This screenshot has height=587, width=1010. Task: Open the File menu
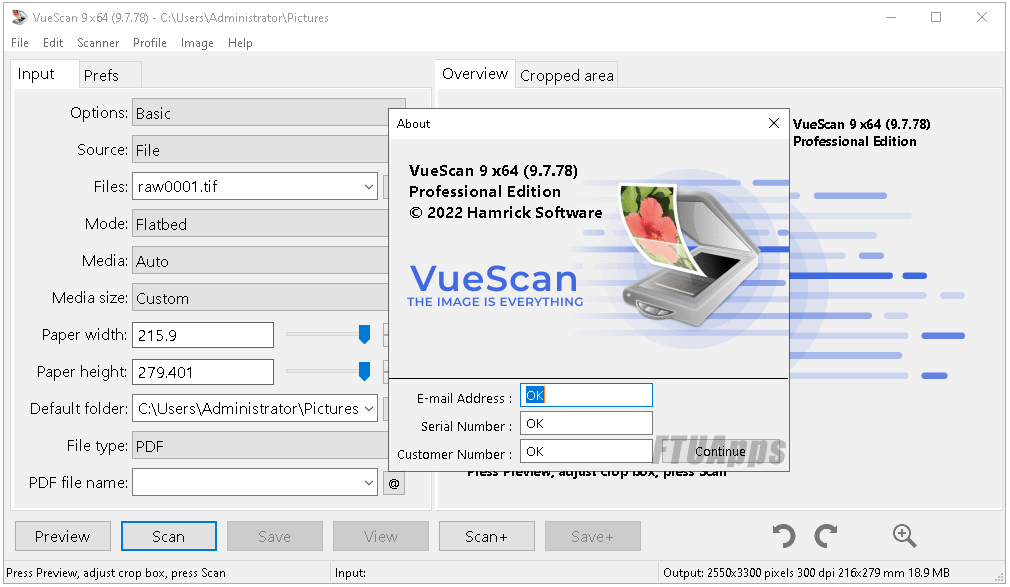(x=20, y=43)
